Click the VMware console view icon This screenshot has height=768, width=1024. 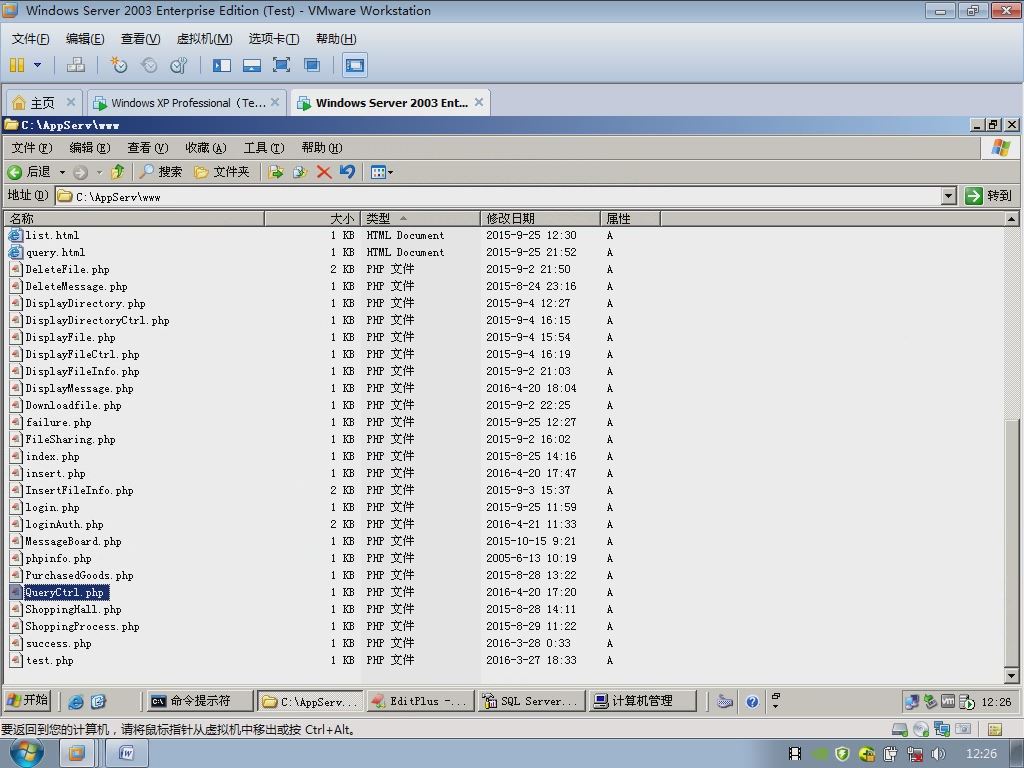[x=355, y=65]
